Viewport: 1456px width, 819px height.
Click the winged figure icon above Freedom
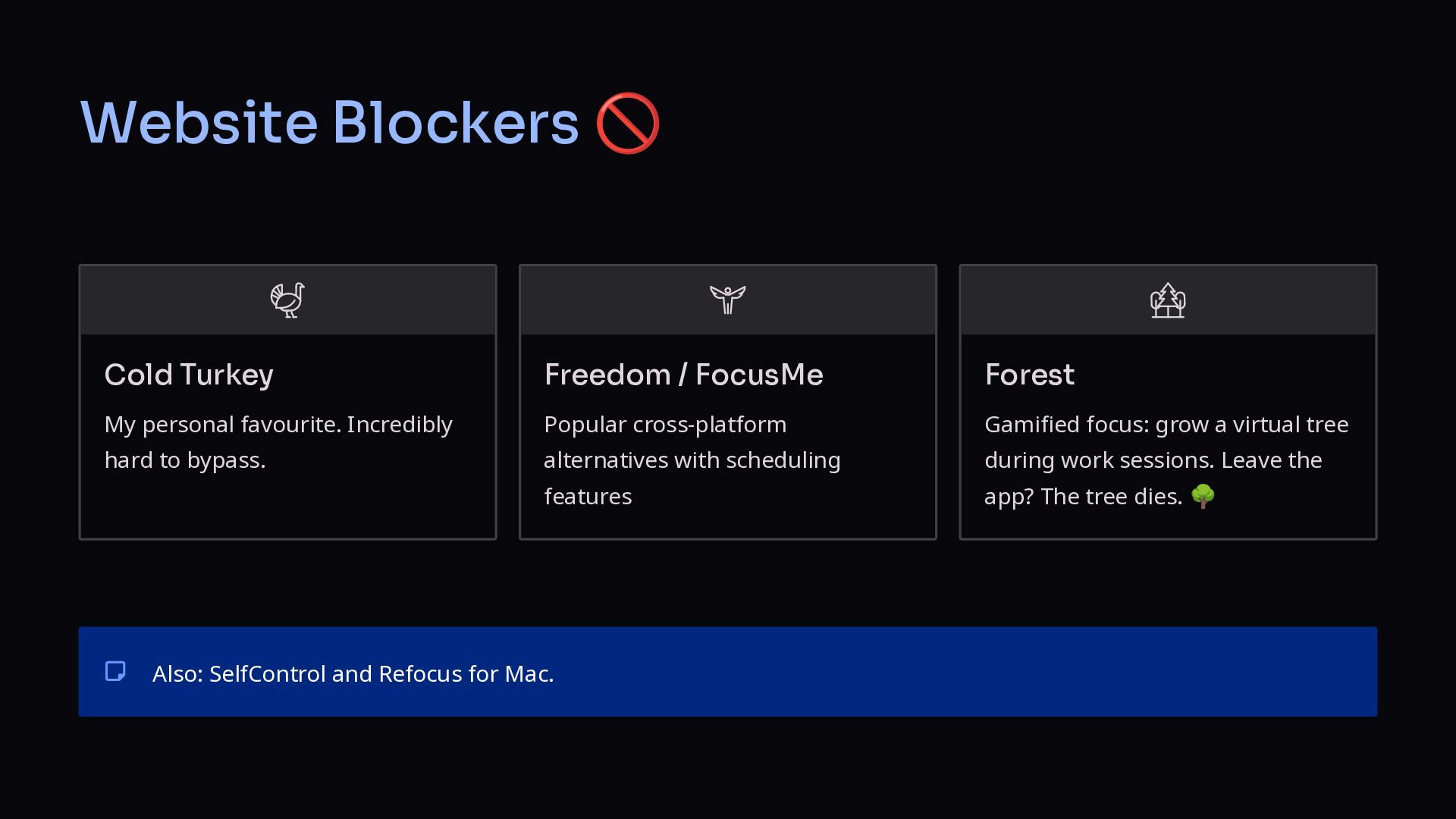coord(727,300)
